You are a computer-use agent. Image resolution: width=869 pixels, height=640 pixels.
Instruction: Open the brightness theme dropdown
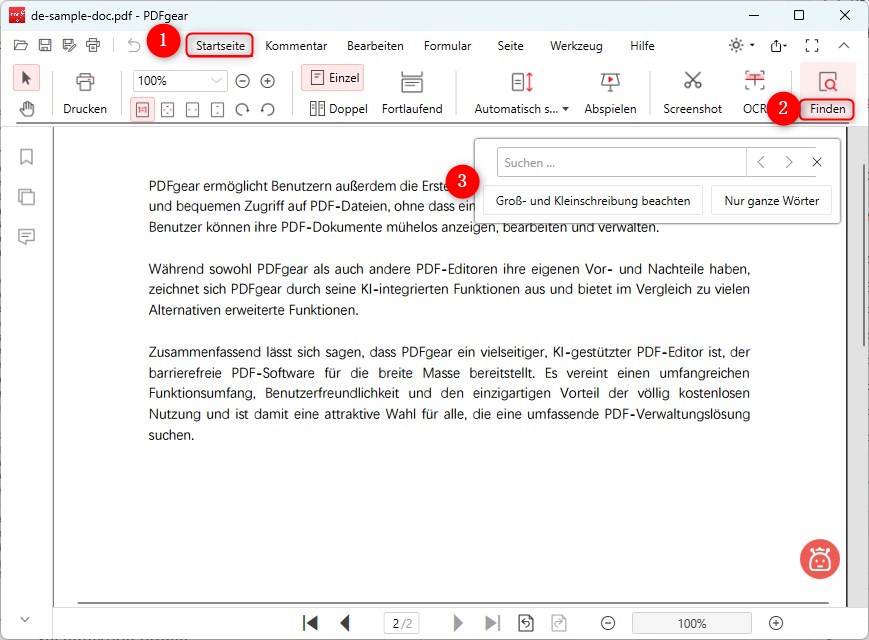click(x=741, y=45)
